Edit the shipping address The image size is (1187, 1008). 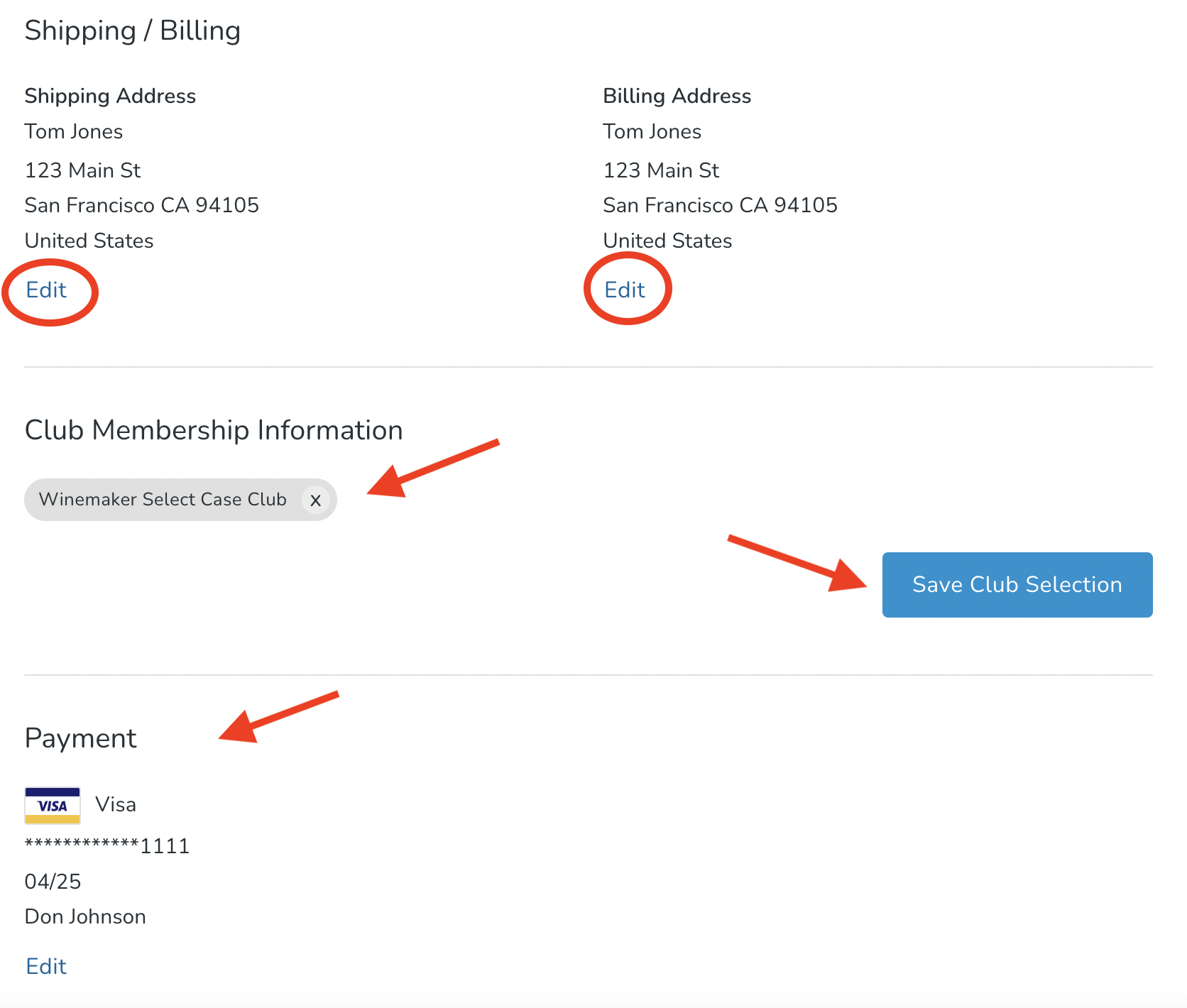[46, 290]
